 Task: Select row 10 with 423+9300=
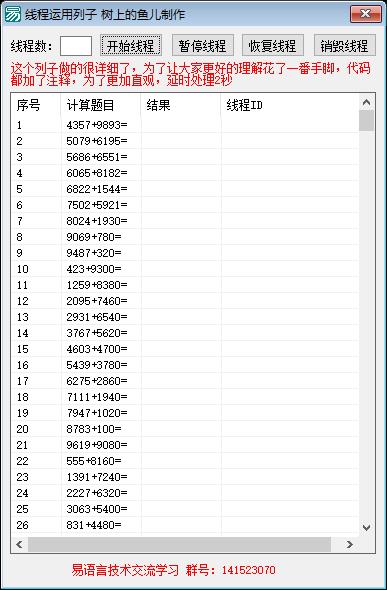[185, 269]
